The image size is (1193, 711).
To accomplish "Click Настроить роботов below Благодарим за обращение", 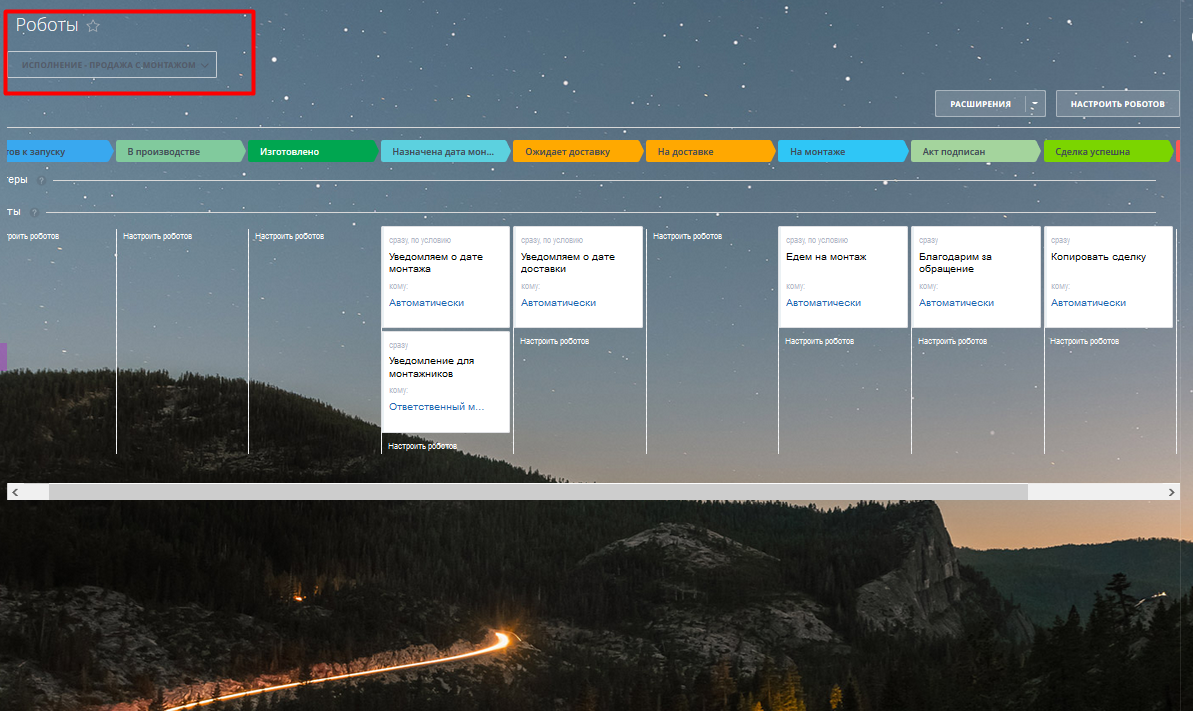I will [x=953, y=341].
